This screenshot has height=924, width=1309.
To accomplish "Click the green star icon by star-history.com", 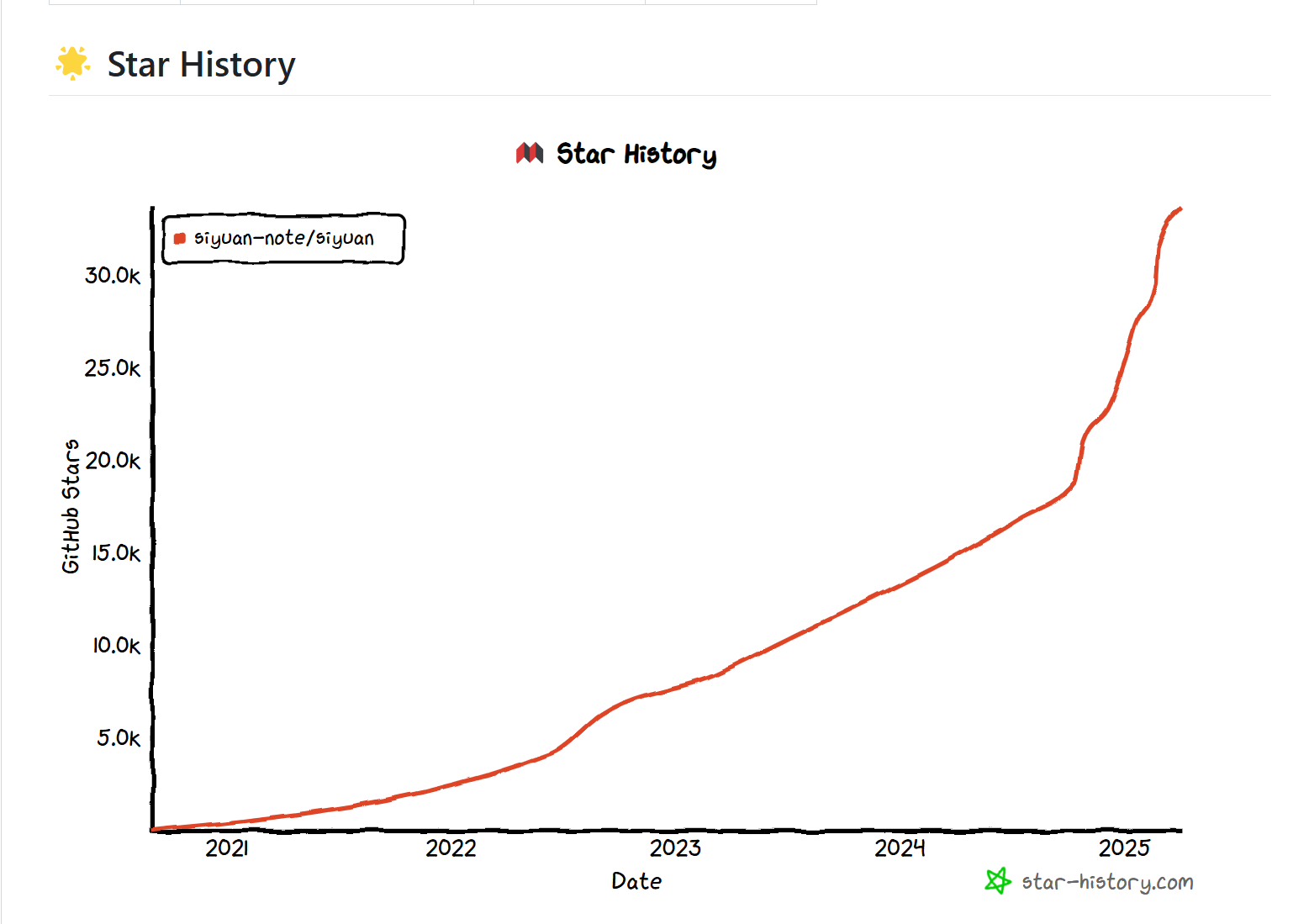I will pyautogui.click(x=998, y=881).
